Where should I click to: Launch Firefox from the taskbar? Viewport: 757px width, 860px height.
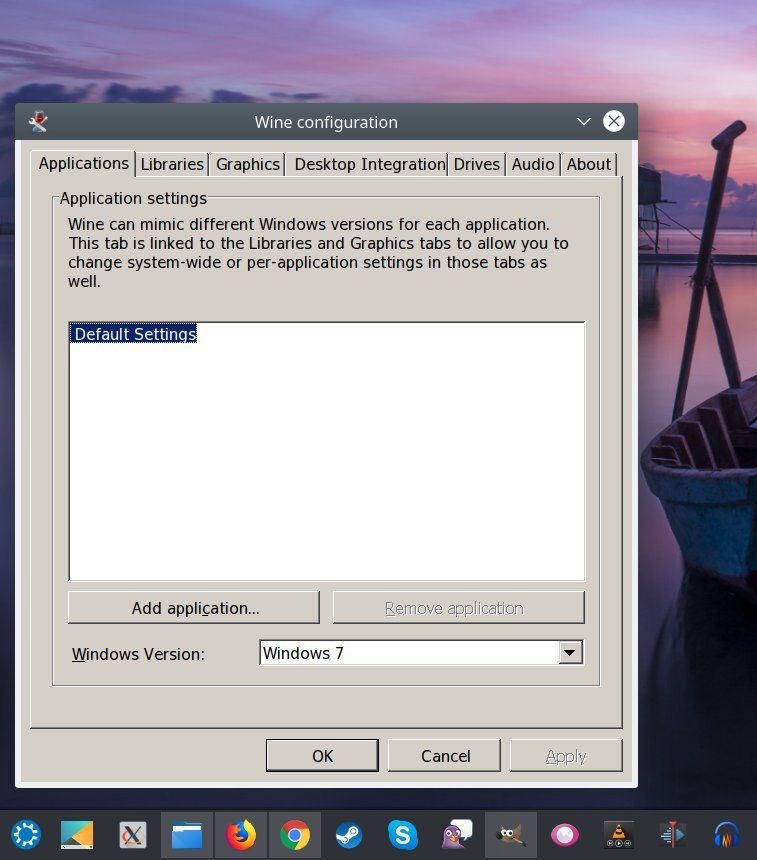pos(241,835)
